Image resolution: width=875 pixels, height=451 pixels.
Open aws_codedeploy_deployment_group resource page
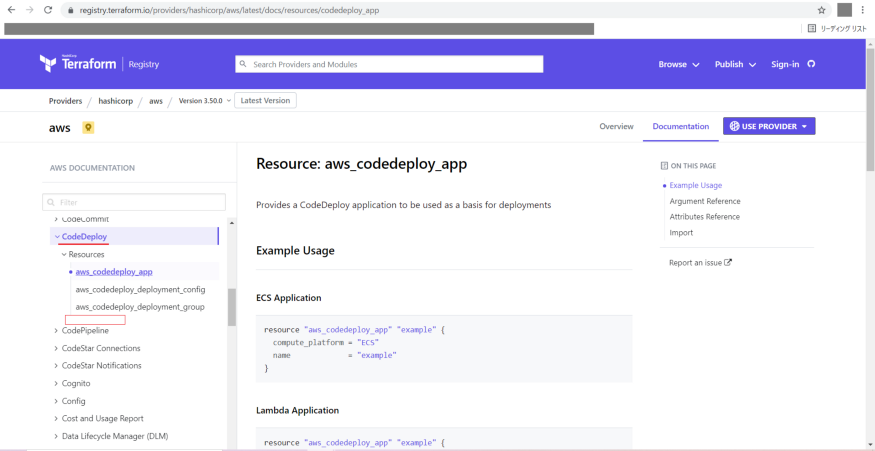[x=140, y=307]
